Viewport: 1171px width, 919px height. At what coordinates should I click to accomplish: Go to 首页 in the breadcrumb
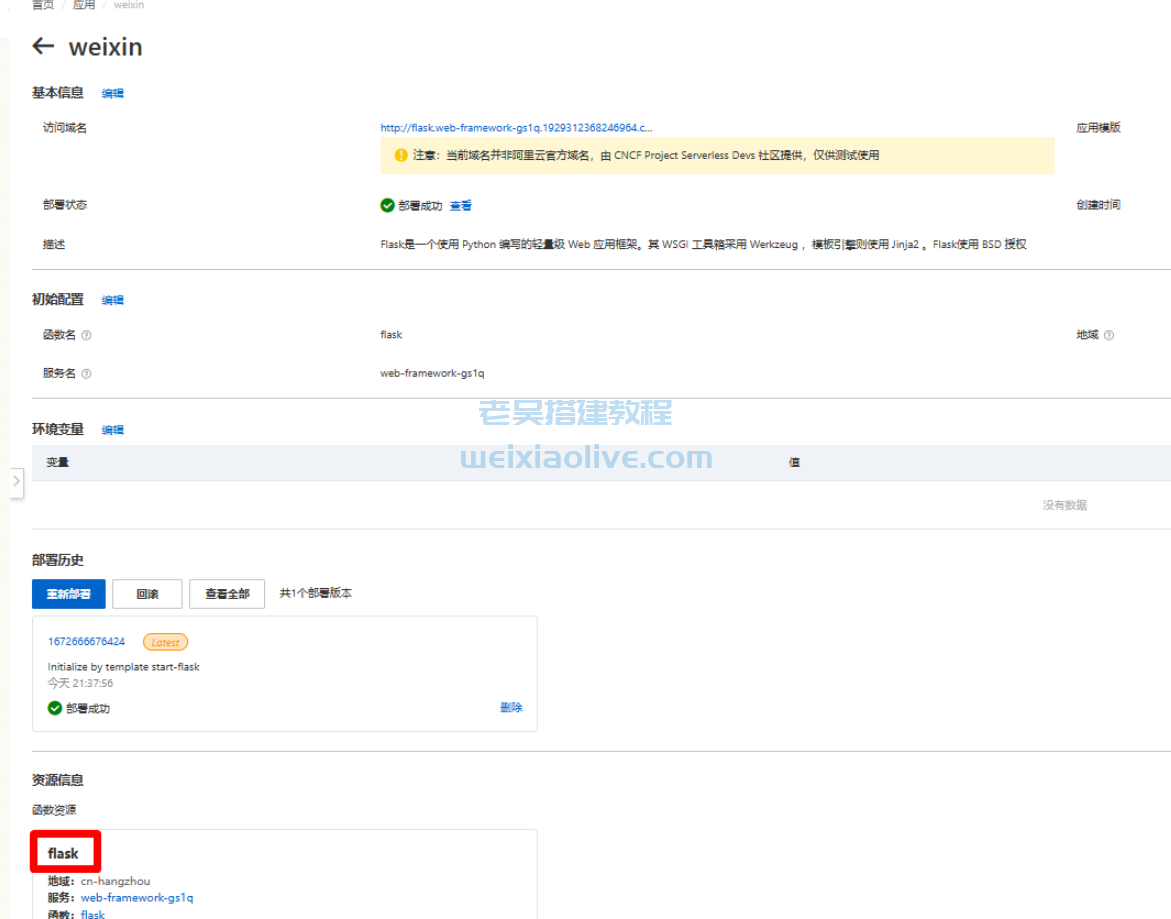(43, 5)
